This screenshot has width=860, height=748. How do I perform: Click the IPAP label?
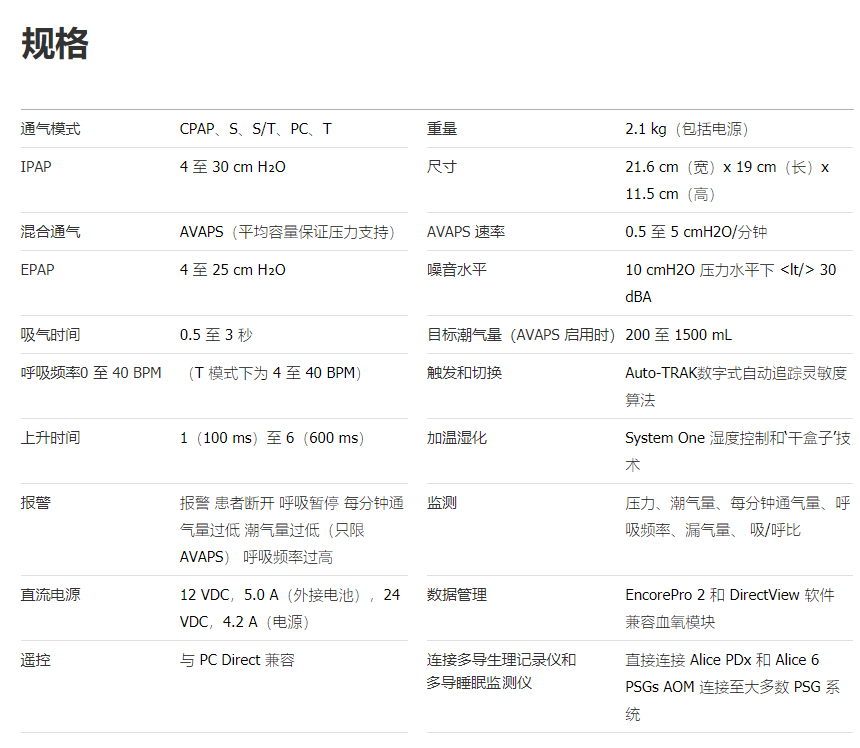coord(36,167)
